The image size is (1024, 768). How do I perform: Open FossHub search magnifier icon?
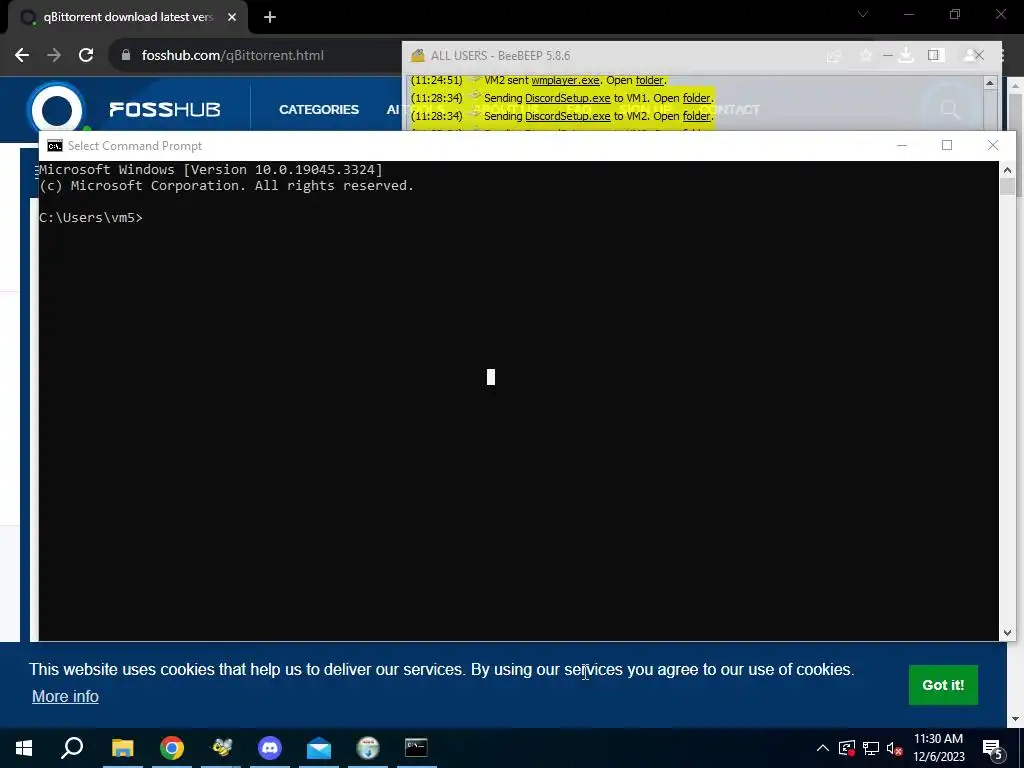pos(950,109)
